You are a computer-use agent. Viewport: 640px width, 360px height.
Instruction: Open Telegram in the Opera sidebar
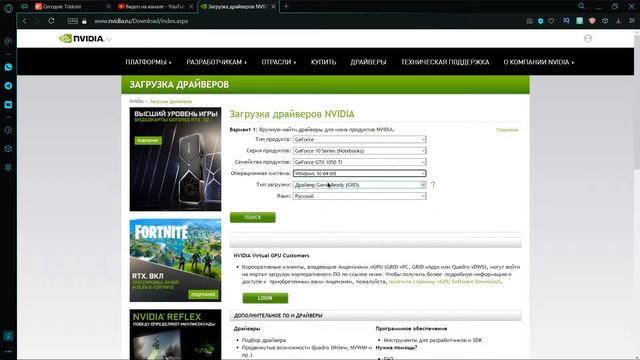point(8,86)
